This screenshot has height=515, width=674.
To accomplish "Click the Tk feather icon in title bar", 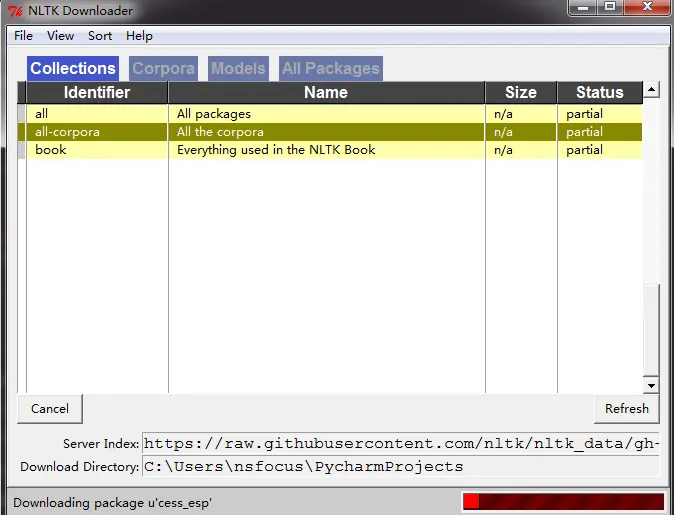I will [15, 10].
